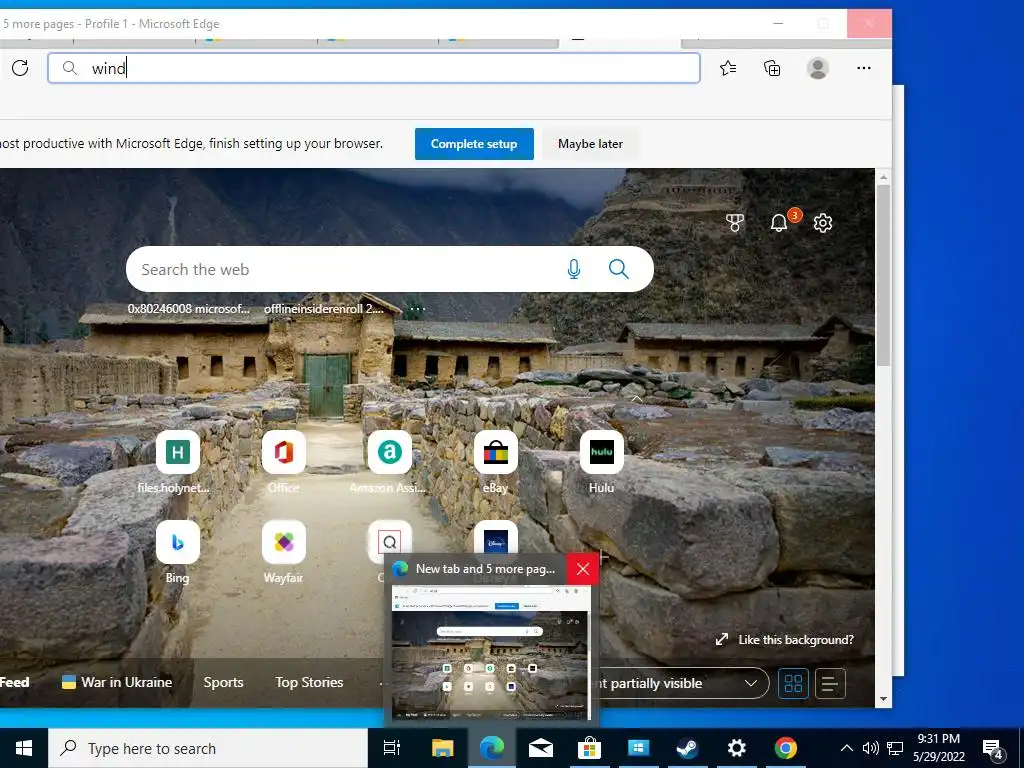
Task: Click the address bar containing wind
Action: tap(374, 68)
